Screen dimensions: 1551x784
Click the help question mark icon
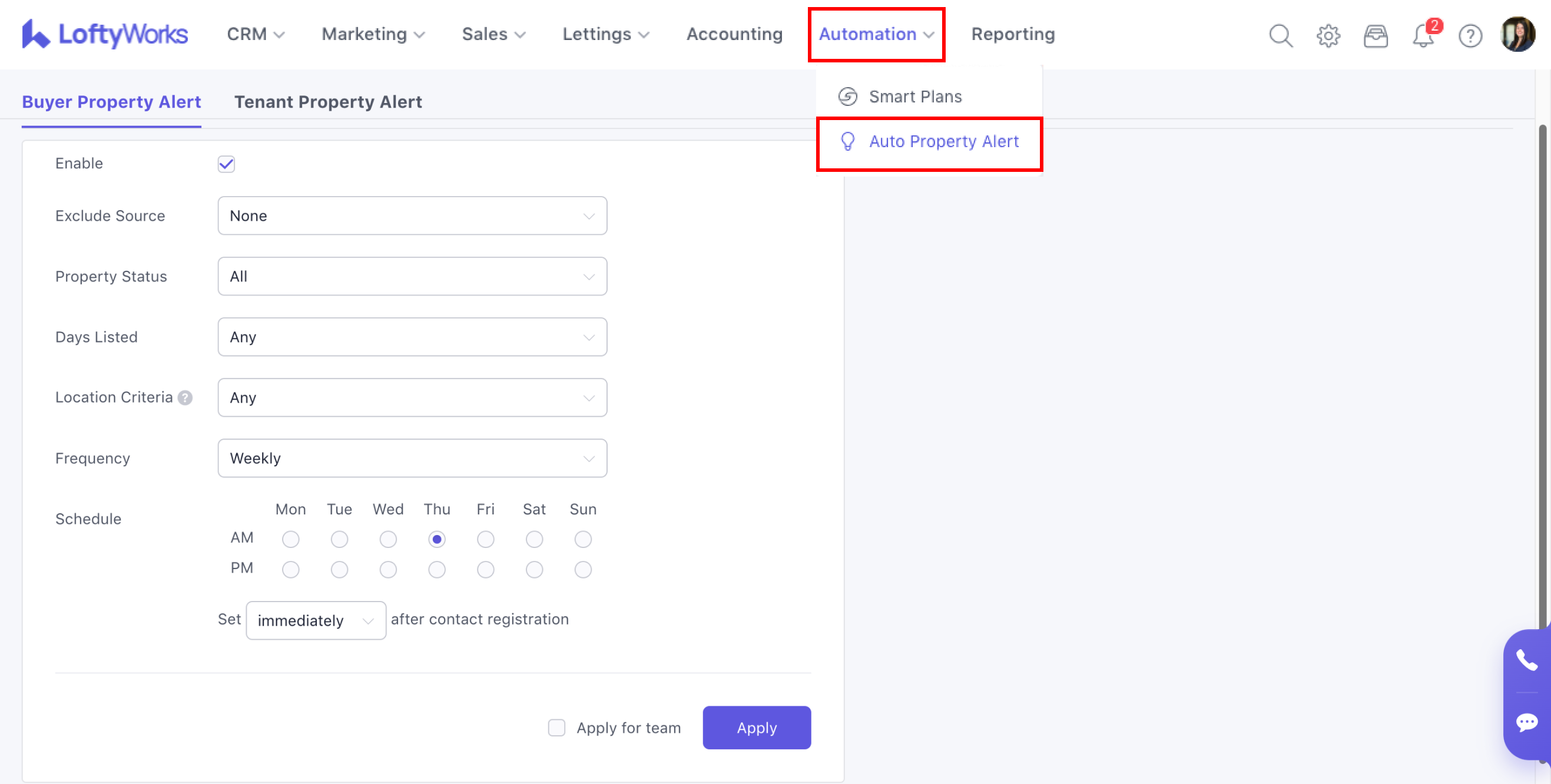coord(1470,35)
